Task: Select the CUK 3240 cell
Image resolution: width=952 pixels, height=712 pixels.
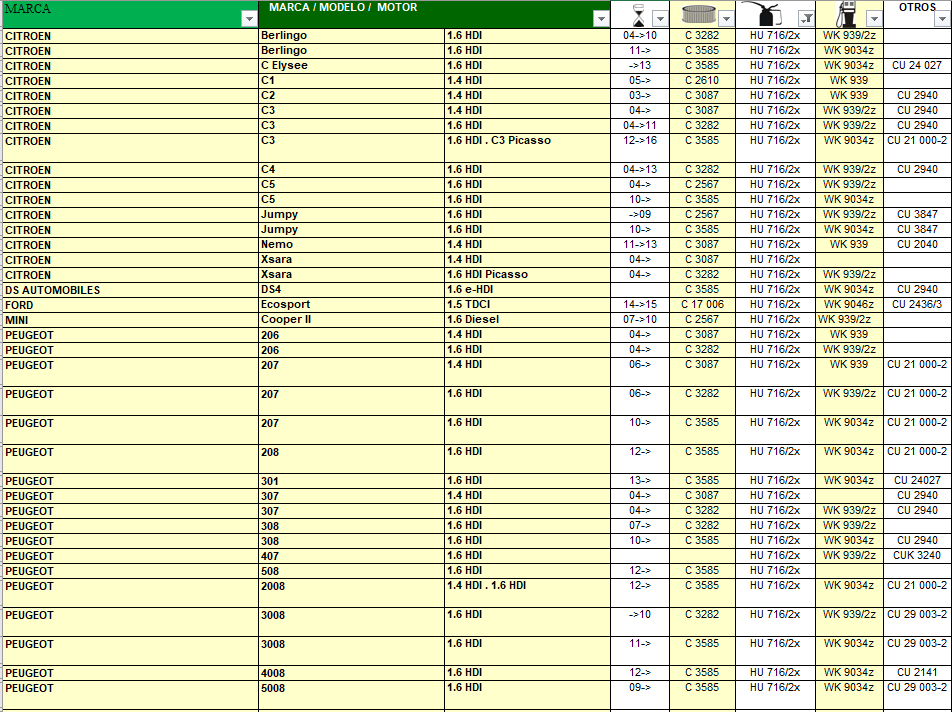Action: click(x=917, y=556)
